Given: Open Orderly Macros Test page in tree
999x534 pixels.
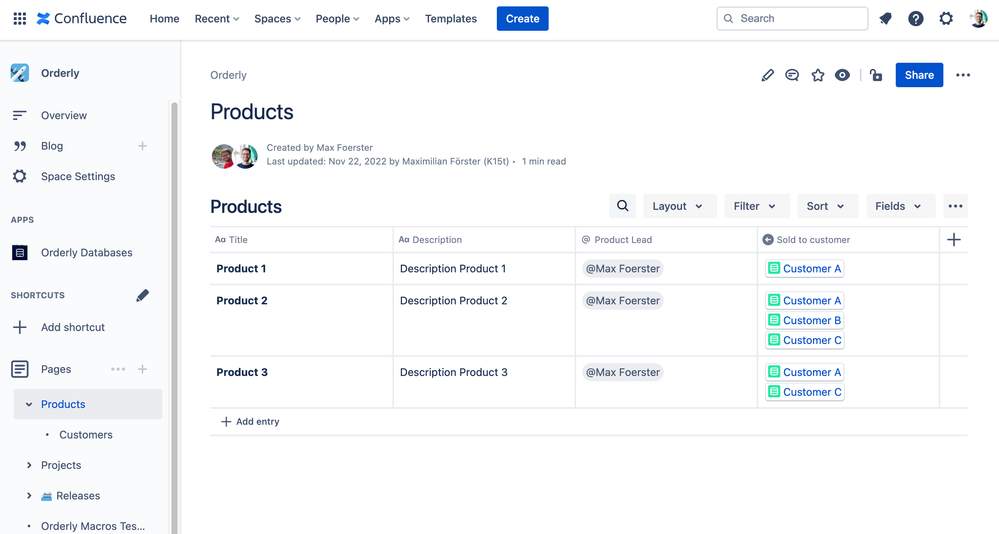Looking at the screenshot, I should [x=93, y=526].
